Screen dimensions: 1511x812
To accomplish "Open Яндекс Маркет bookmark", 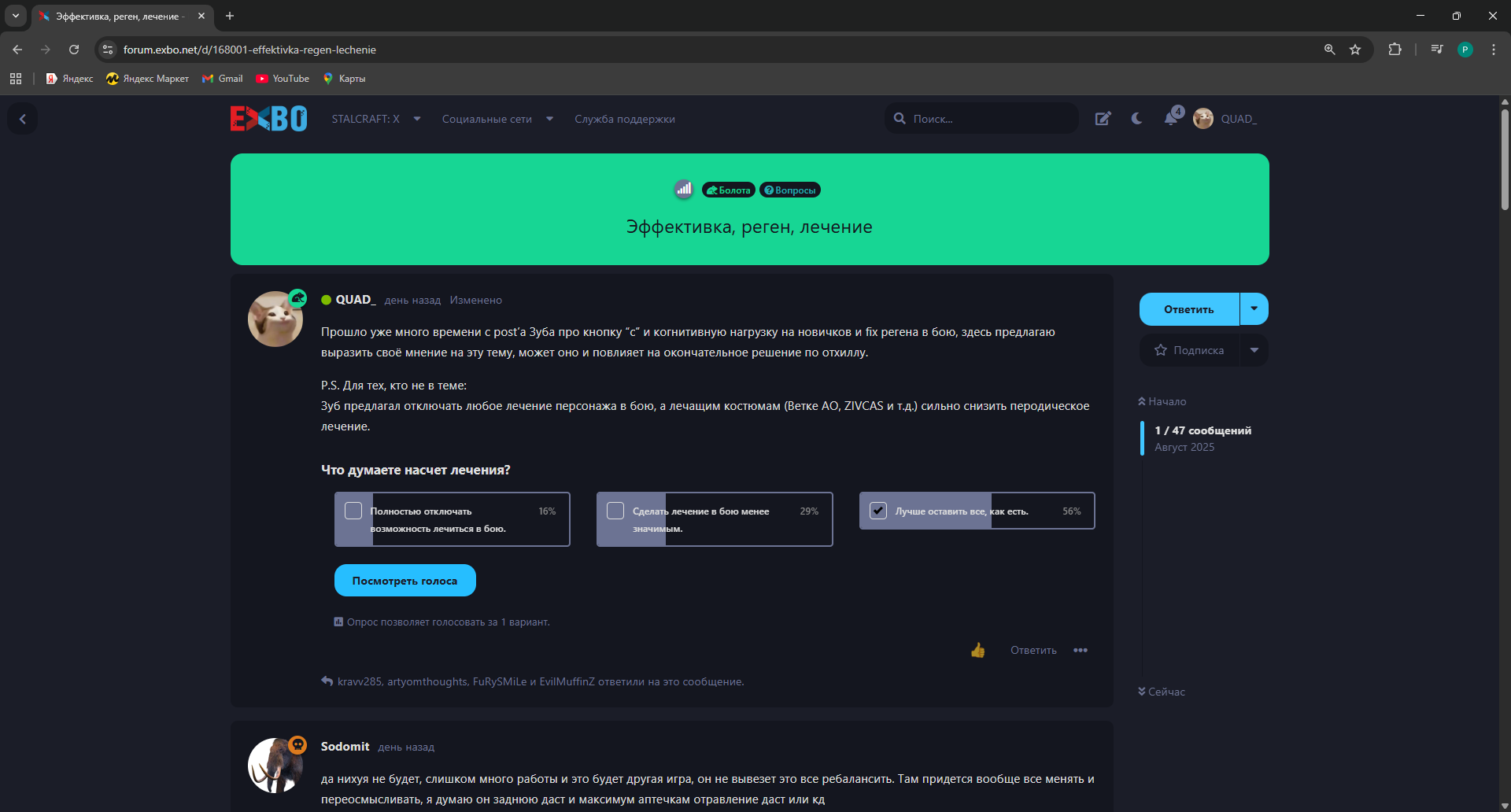I will click(x=147, y=79).
